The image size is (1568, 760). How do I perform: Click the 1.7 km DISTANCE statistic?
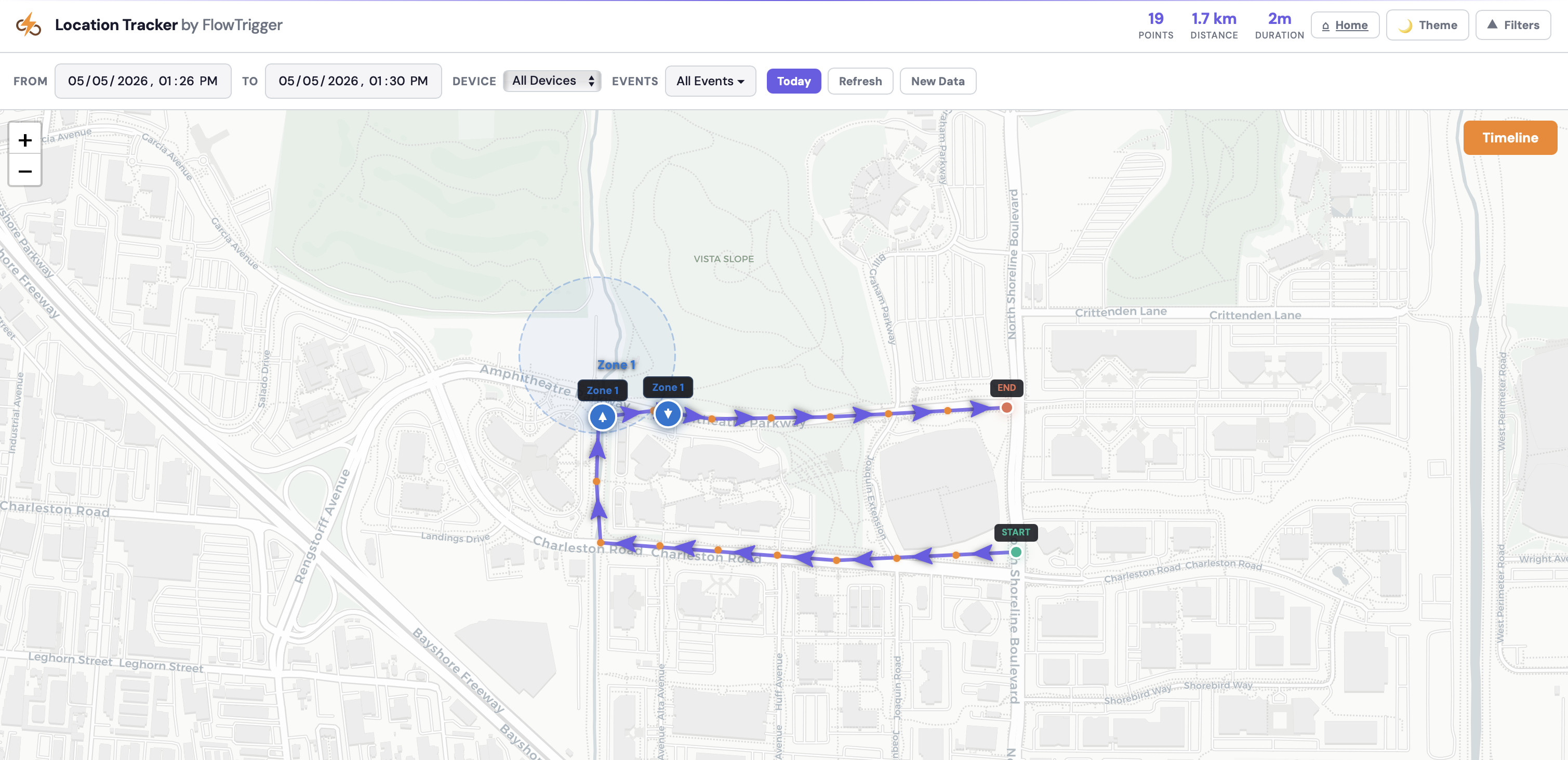click(1214, 25)
